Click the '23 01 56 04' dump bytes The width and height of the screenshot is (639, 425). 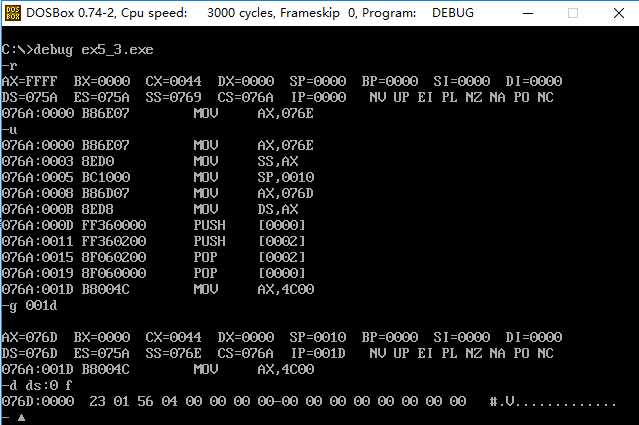tap(133, 401)
